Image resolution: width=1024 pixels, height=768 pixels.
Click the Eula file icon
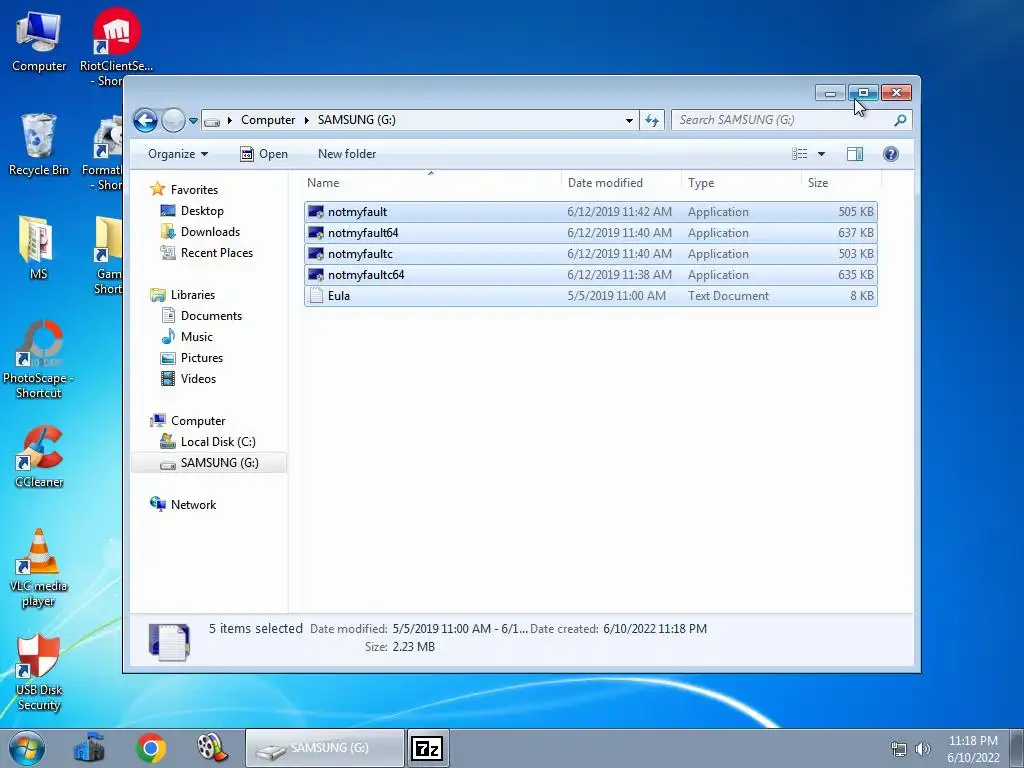click(316, 295)
